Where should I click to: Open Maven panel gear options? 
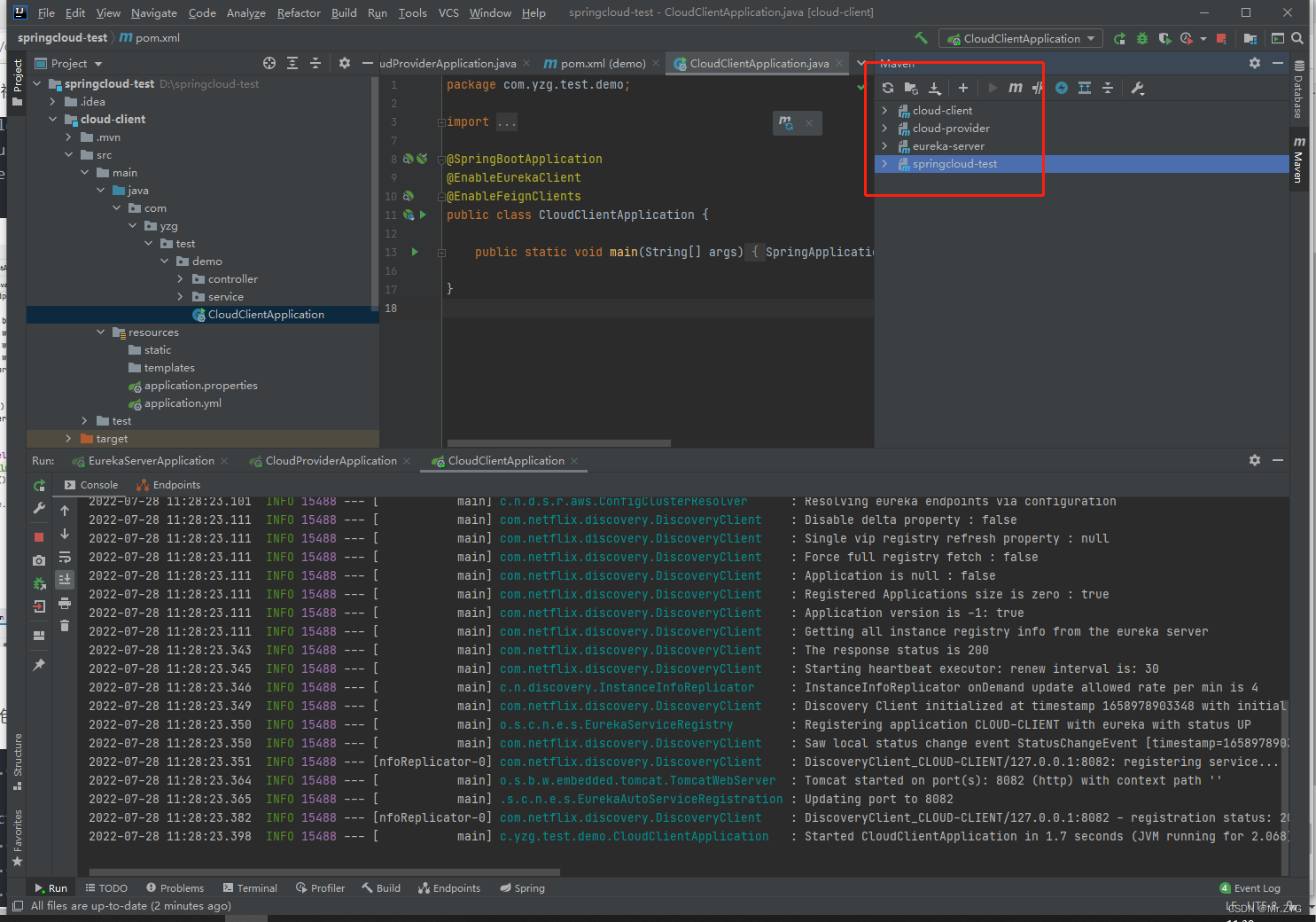click(1255, 63)
